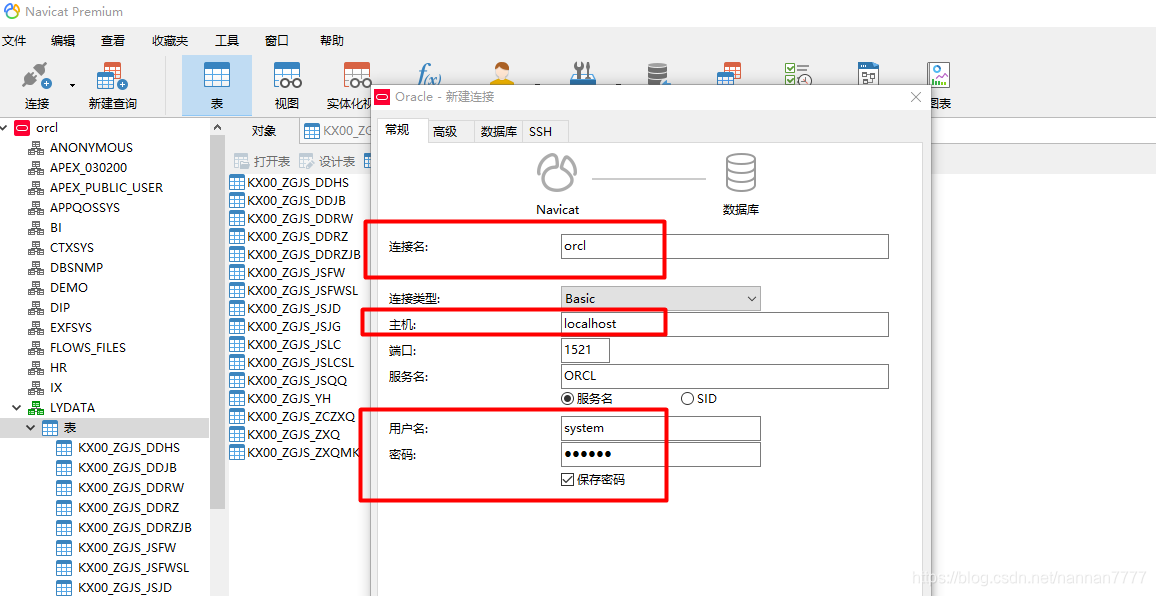Click the Navicat logo in connection dialog
The image size is (1156, 596).
click(x=557, y=173)
